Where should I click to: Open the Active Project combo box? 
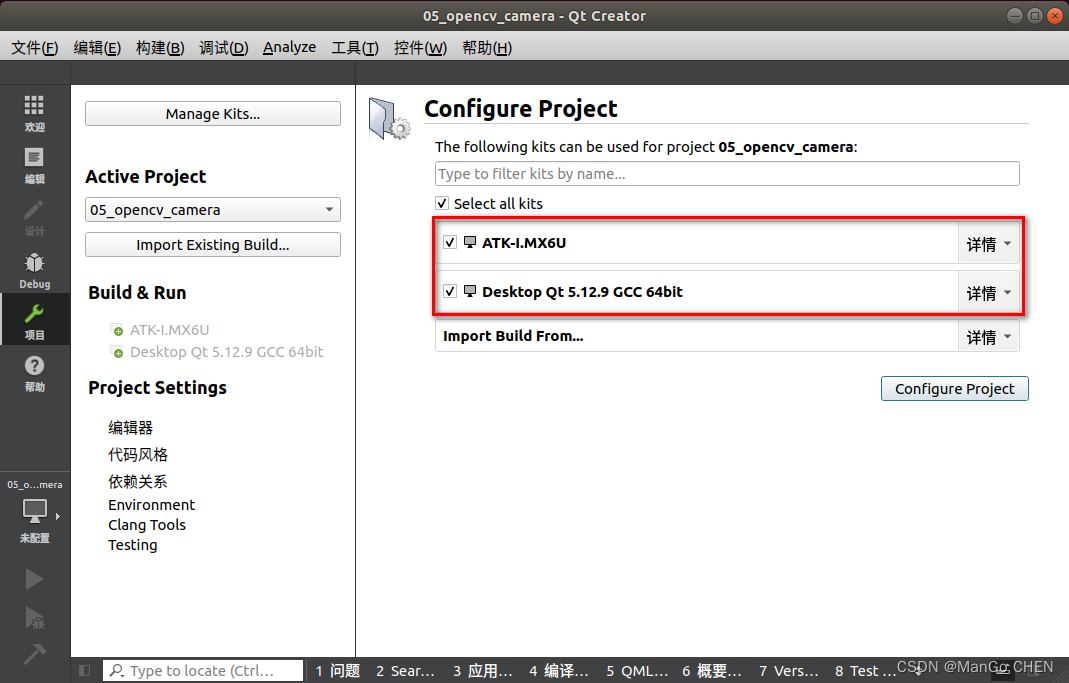click(213, 210)
